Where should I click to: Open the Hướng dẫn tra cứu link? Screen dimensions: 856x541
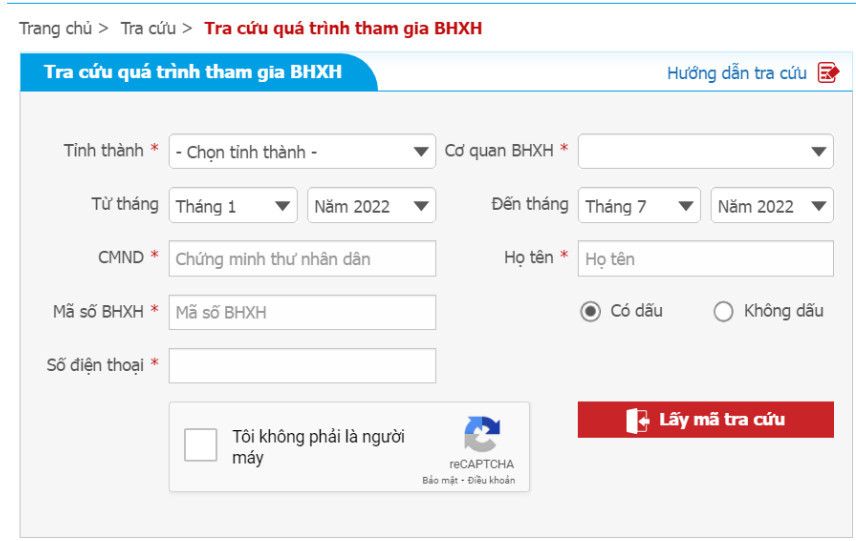tap(736, 73)
